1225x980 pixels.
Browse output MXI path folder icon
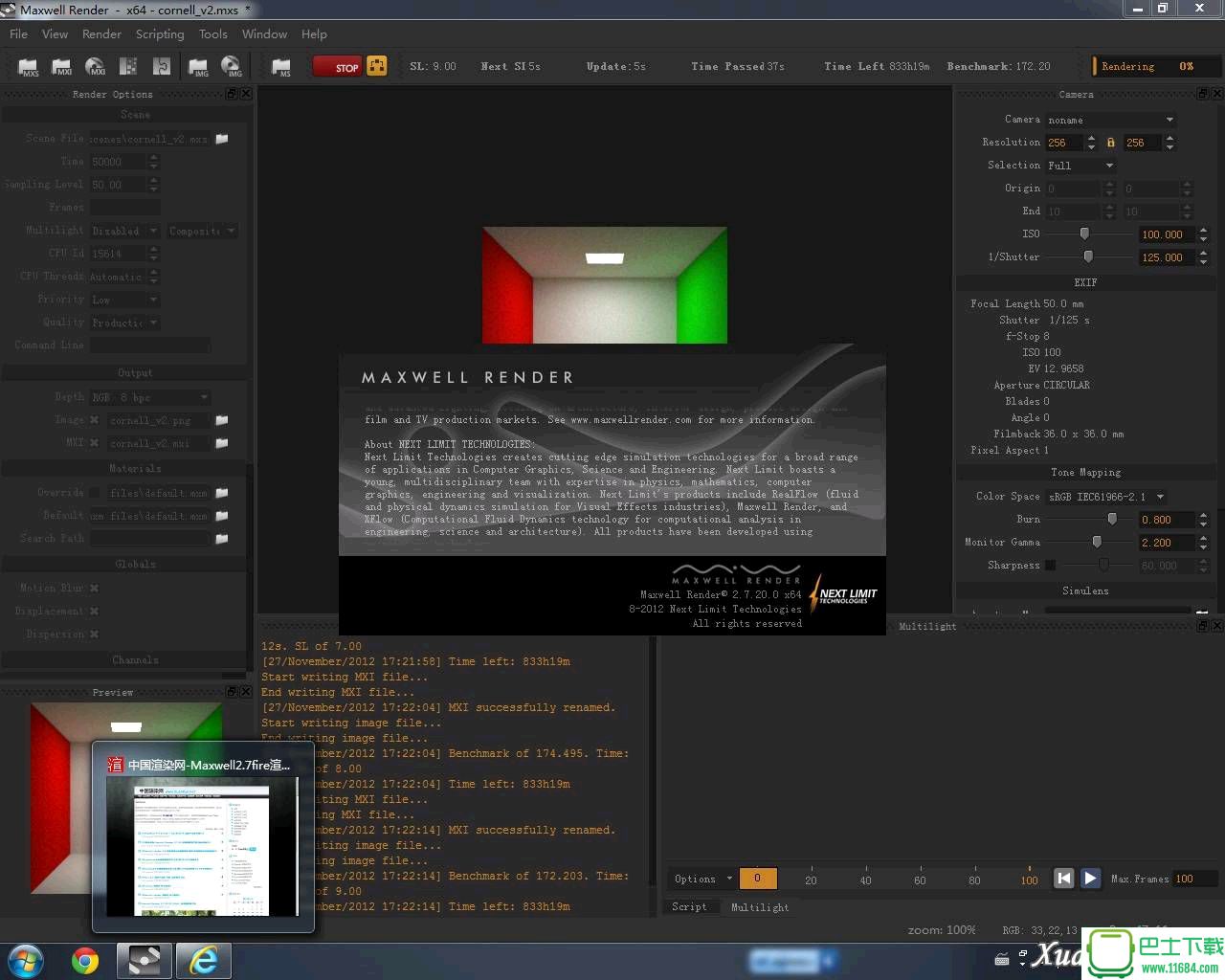[222, 443]
